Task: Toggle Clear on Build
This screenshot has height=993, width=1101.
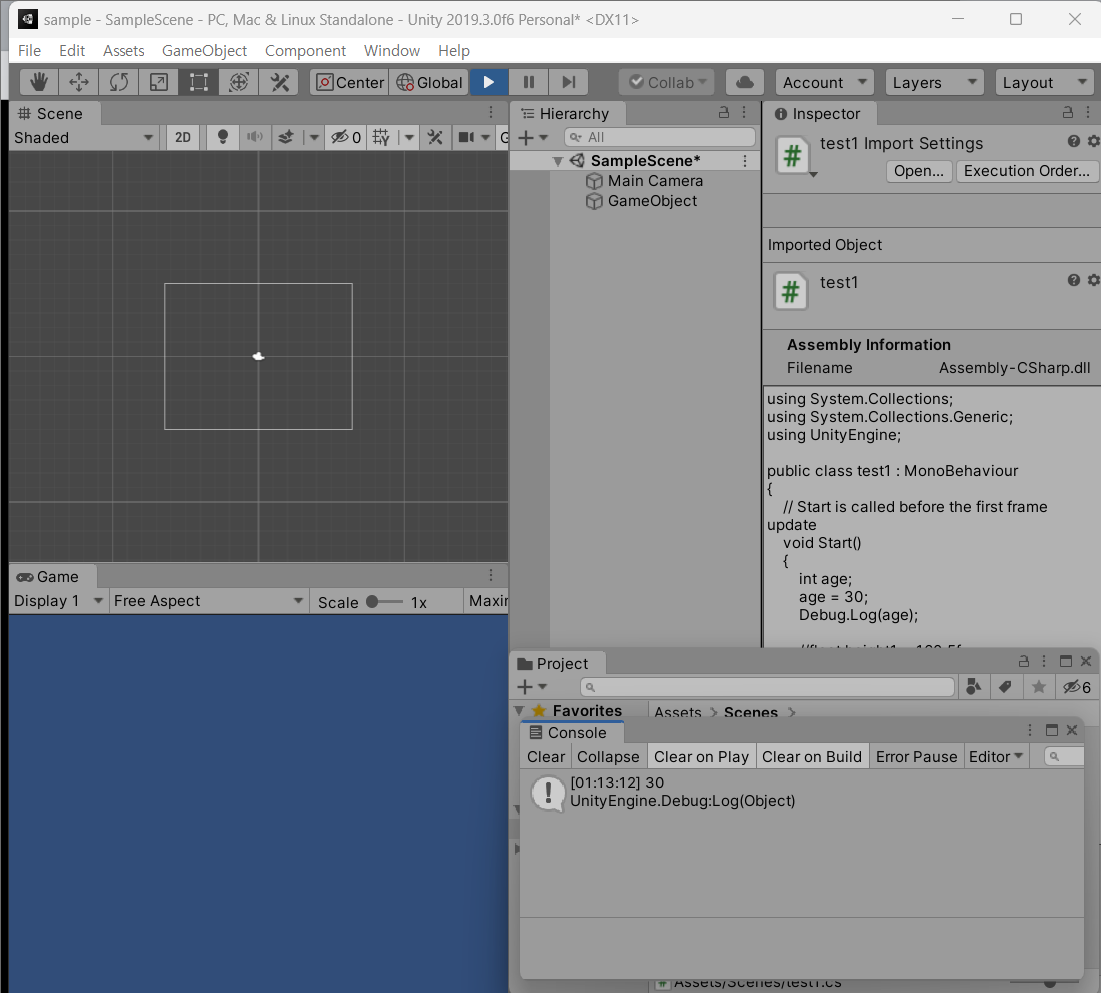Action: (x=812, y=756)
